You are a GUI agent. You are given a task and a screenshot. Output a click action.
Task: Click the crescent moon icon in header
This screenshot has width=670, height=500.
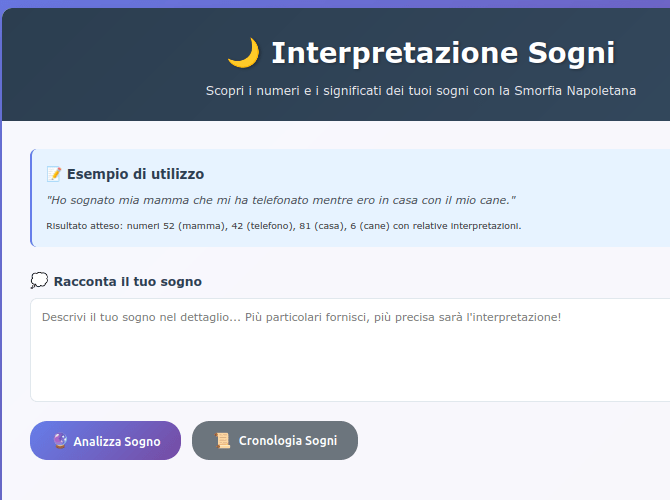244,53
